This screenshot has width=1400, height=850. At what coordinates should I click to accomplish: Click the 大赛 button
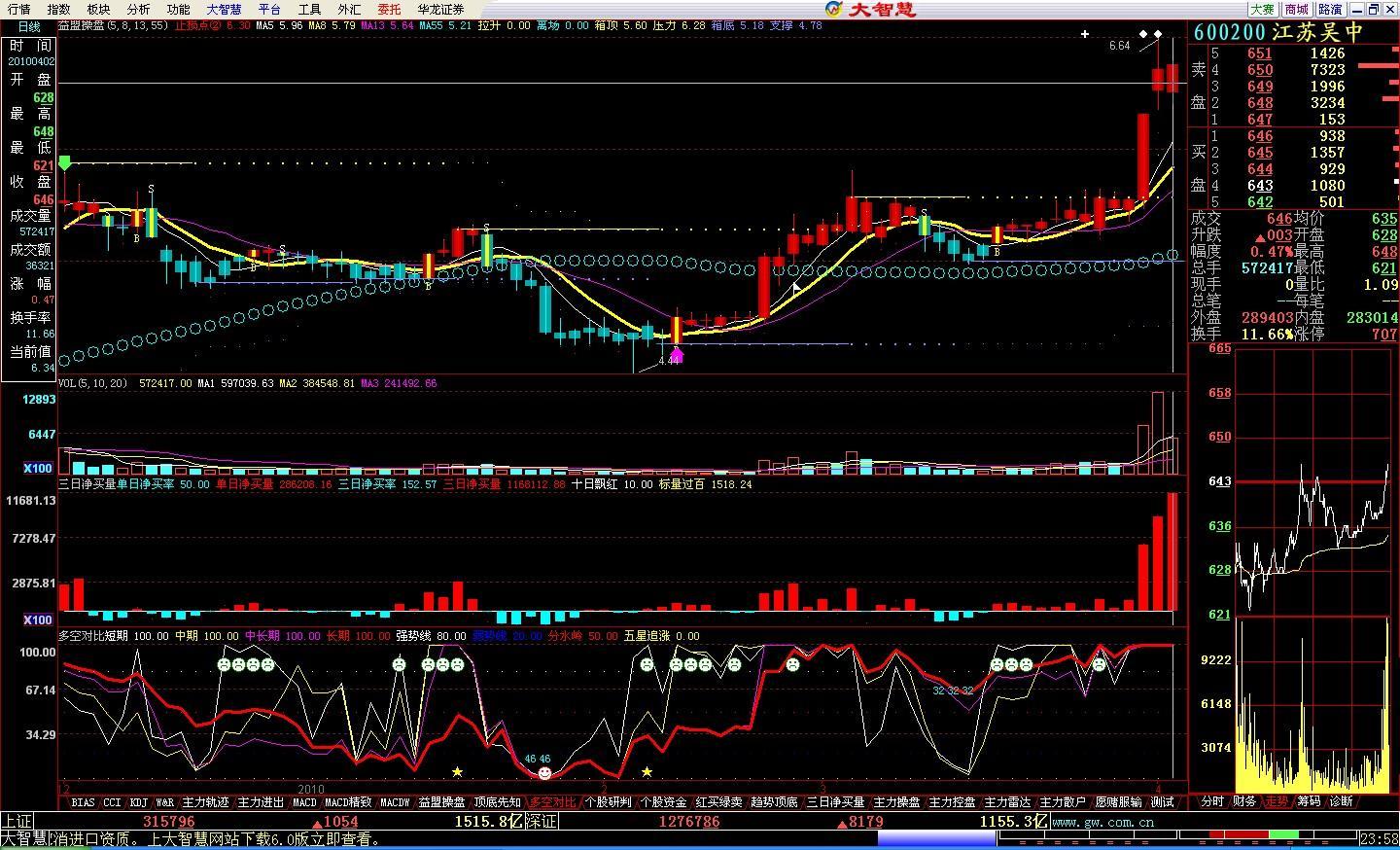(x=1261, y=10)
